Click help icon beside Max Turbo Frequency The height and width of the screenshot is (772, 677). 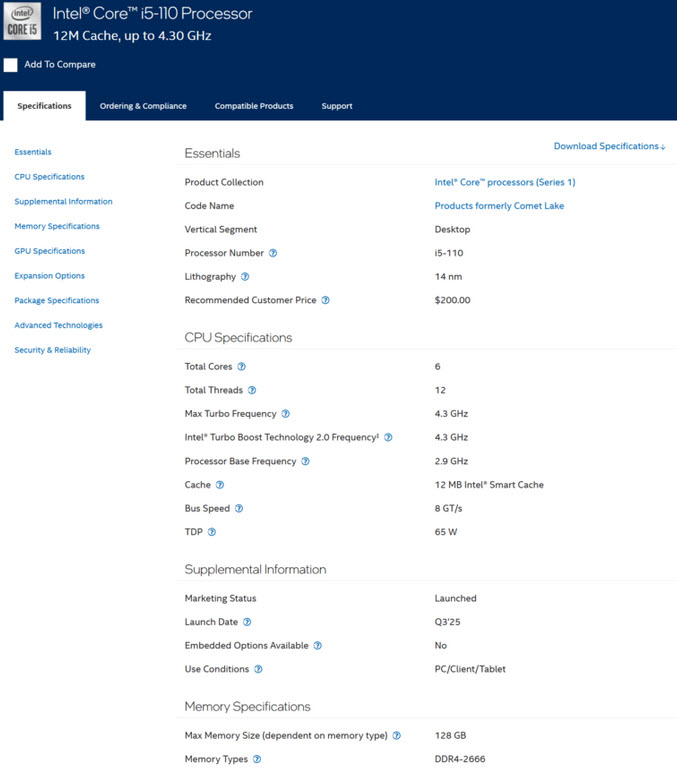[x=286, y=414]
